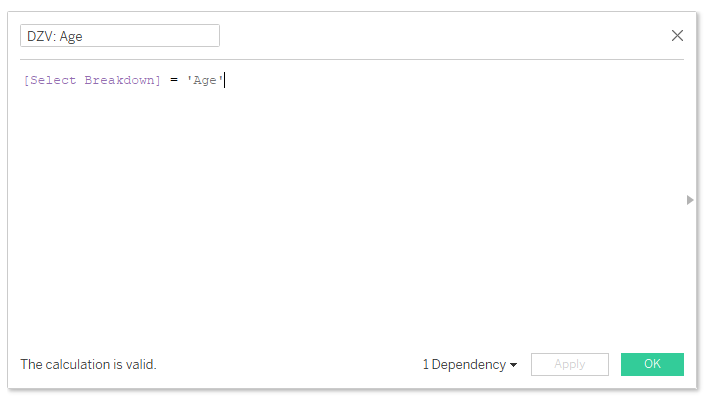The image size is (710, 400).
Task: Click the caret beside 1 Dependency
Action: coord(514,365)
